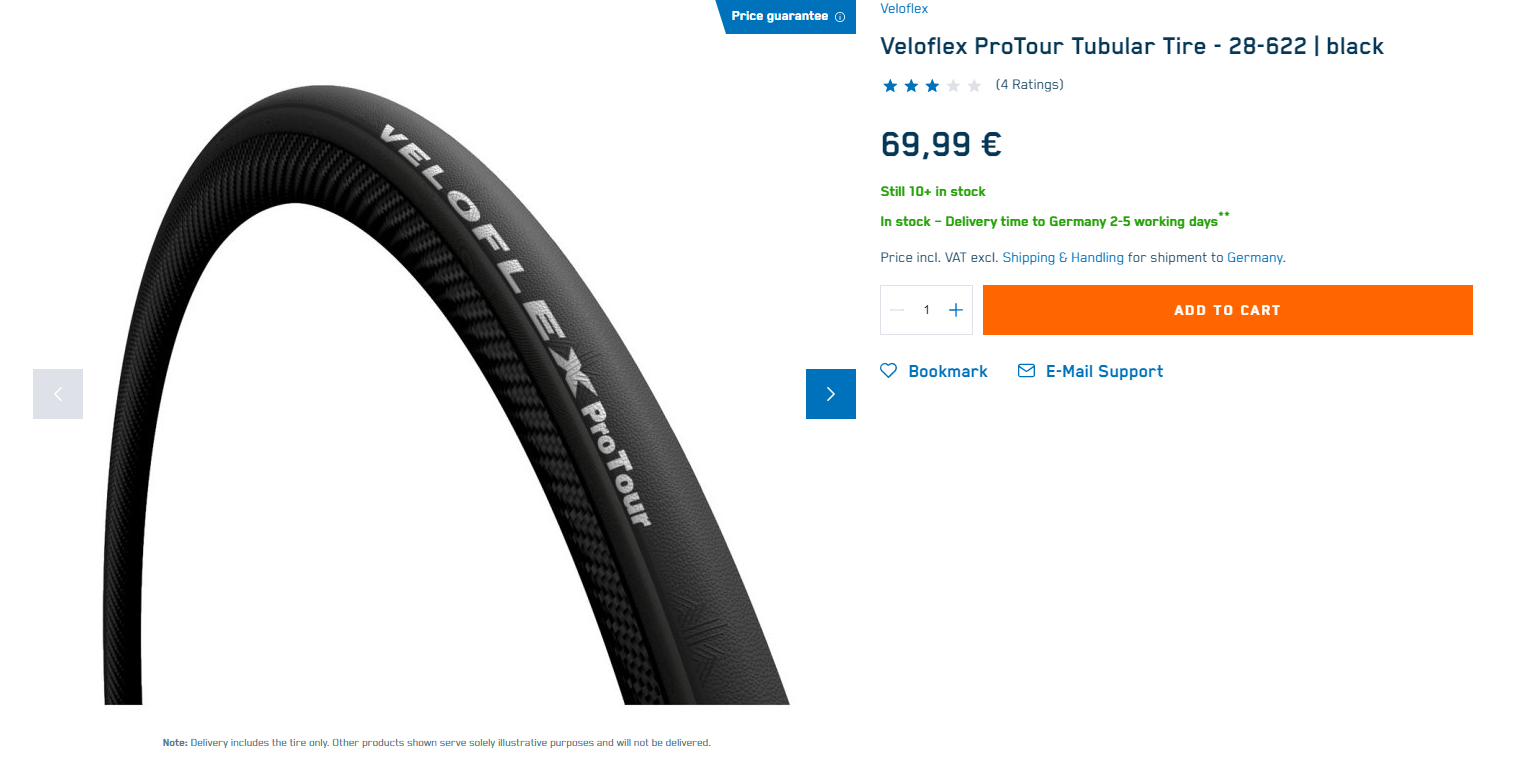Open the 4 Ratings reviews link
This screenshot has height=761, width=1527.
click(x=1030, y=85)
